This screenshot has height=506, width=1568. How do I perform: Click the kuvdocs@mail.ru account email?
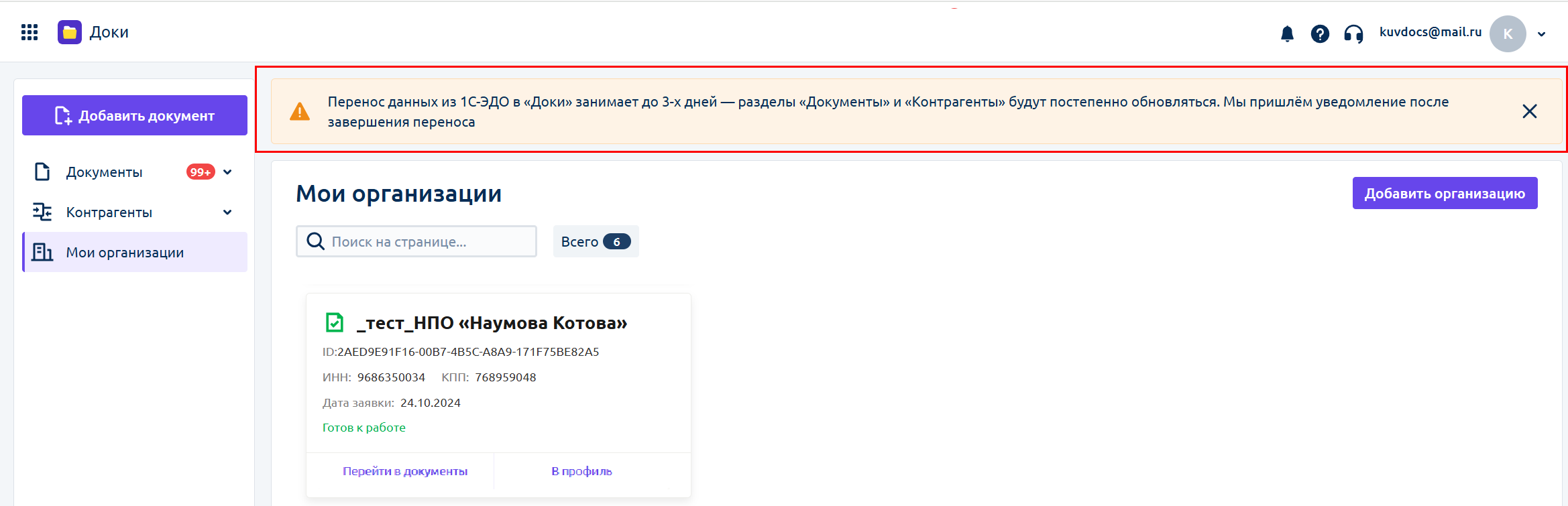click(1431, 31)
